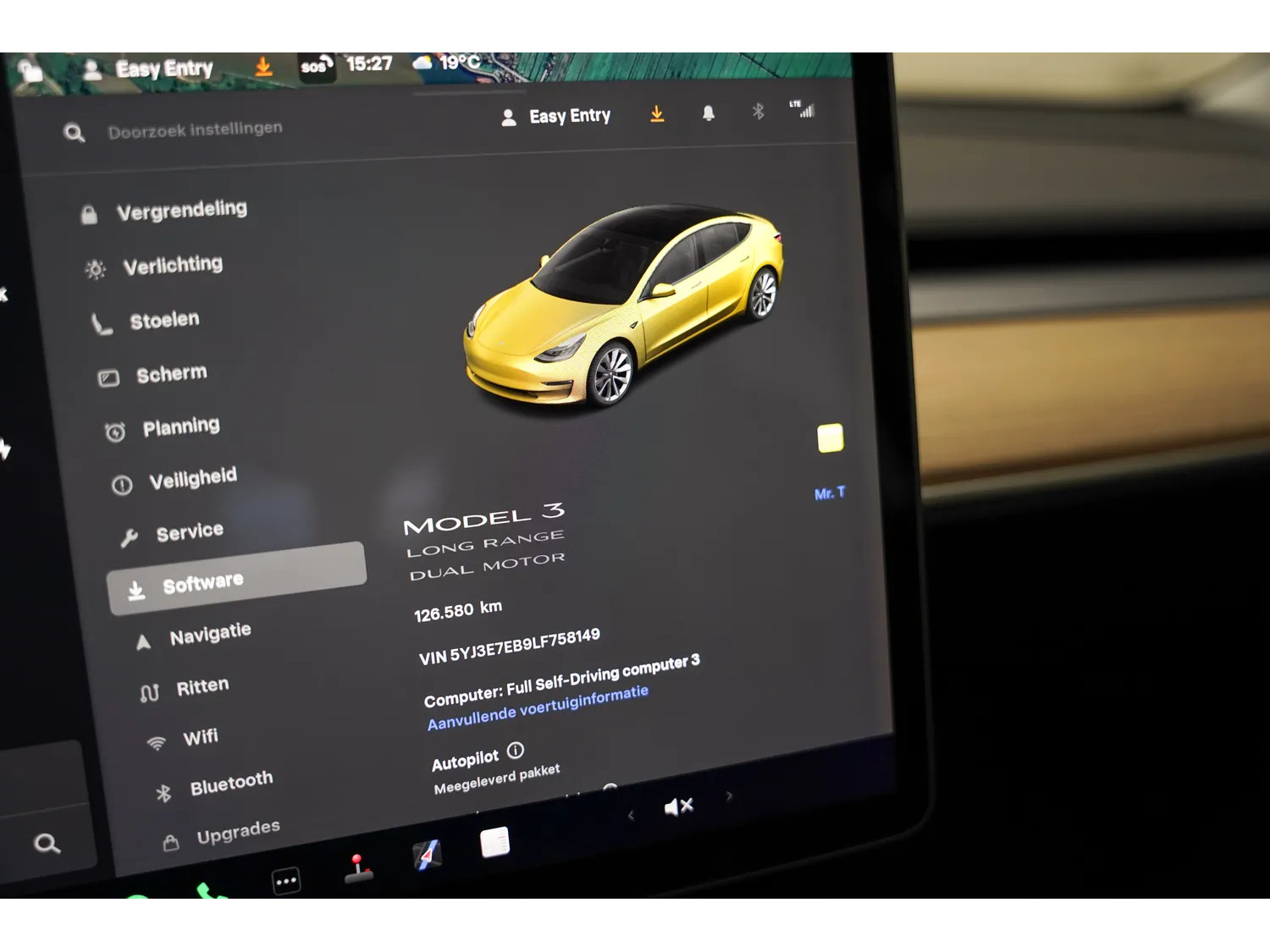
Task: Open the arcade joystick app
Action: click(x=358, y=868)
